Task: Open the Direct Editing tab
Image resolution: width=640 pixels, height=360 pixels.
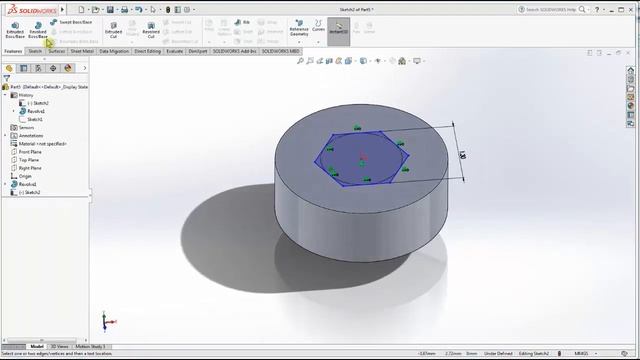Action: tap(147, 51)
